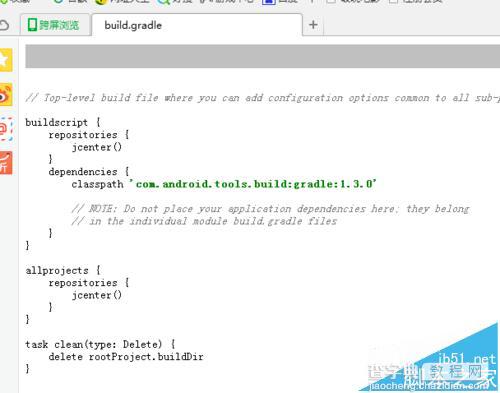Screen dimensions: 500x393
Task: Click the blue Baidu paw bookmark icon
Action: coord(269,2)
